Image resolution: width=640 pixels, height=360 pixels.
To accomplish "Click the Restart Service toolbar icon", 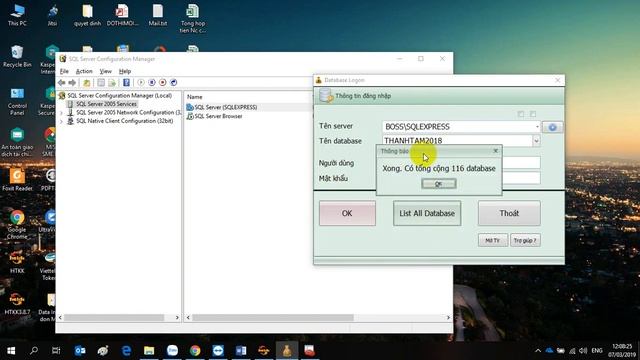I will click(x=173, y=82).
